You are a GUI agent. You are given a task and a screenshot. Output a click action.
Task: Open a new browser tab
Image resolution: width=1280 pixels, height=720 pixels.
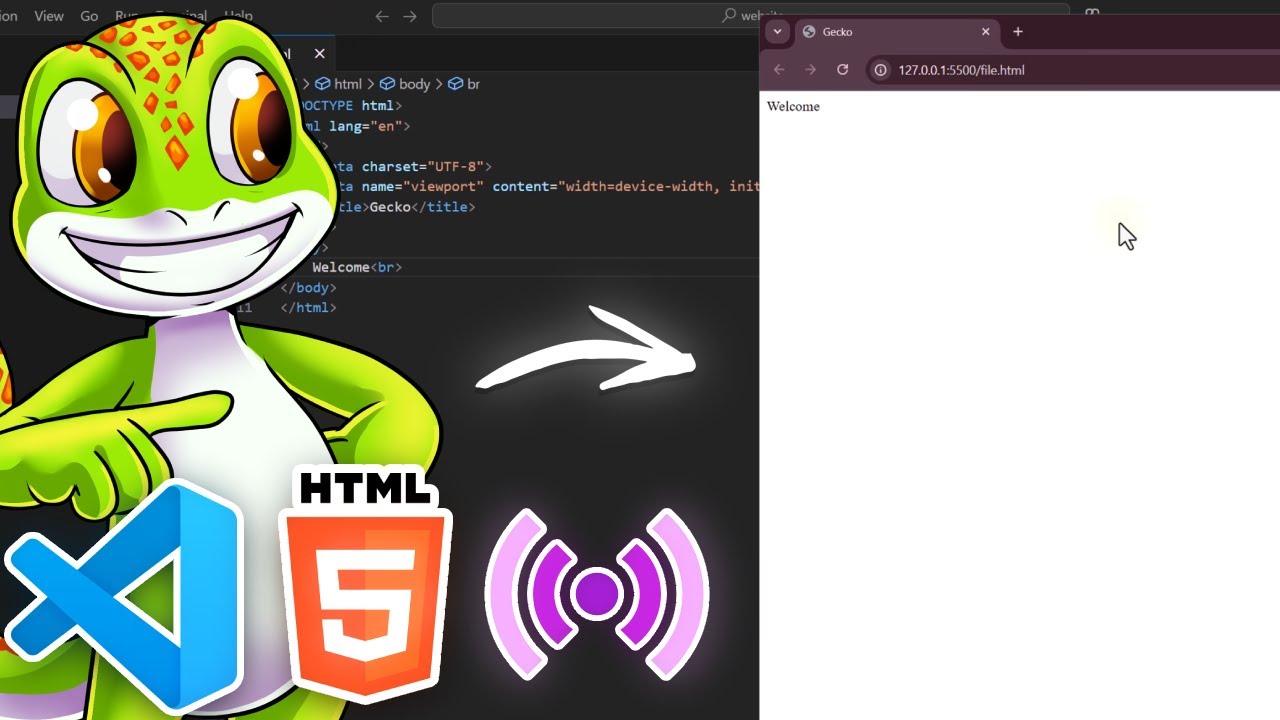(x=1018, y=32)
